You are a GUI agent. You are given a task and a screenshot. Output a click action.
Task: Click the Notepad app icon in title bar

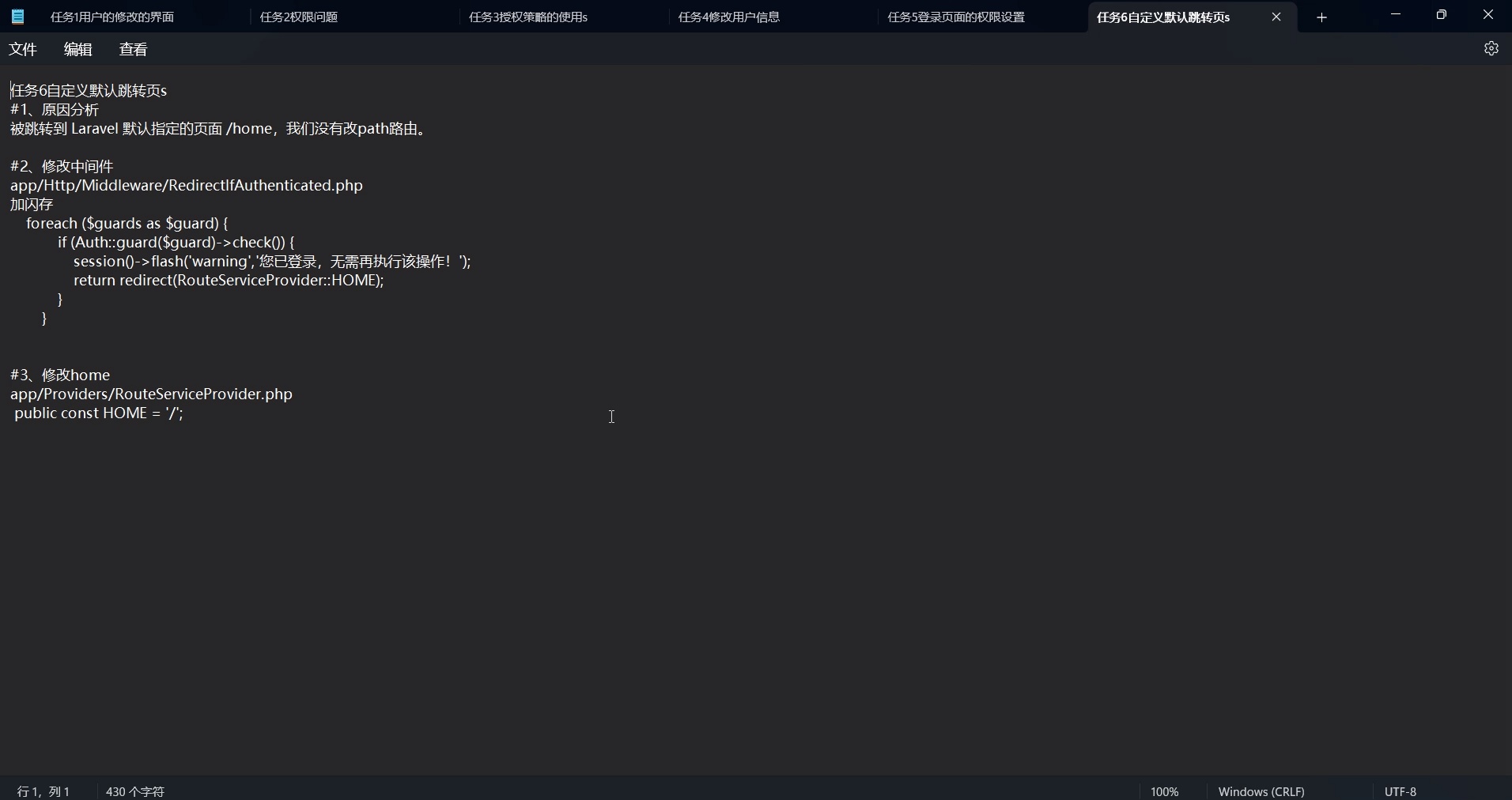click(17, 17)
